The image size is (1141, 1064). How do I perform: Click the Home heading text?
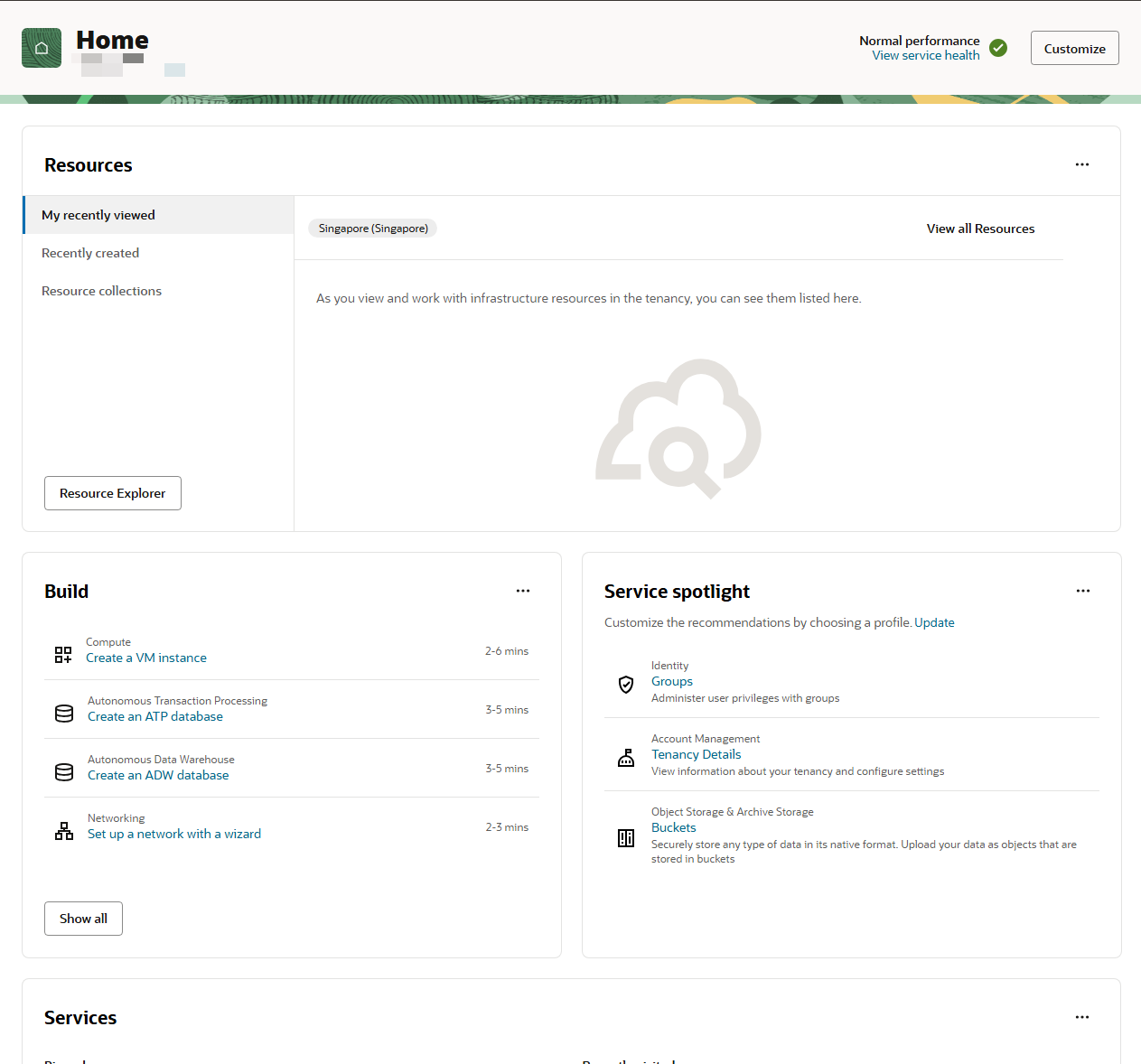point(112,40)
